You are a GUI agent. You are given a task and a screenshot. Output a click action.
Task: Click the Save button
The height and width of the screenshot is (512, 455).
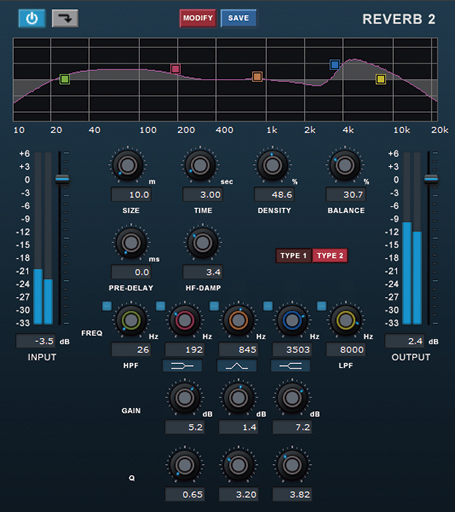[x=238, y=18]
